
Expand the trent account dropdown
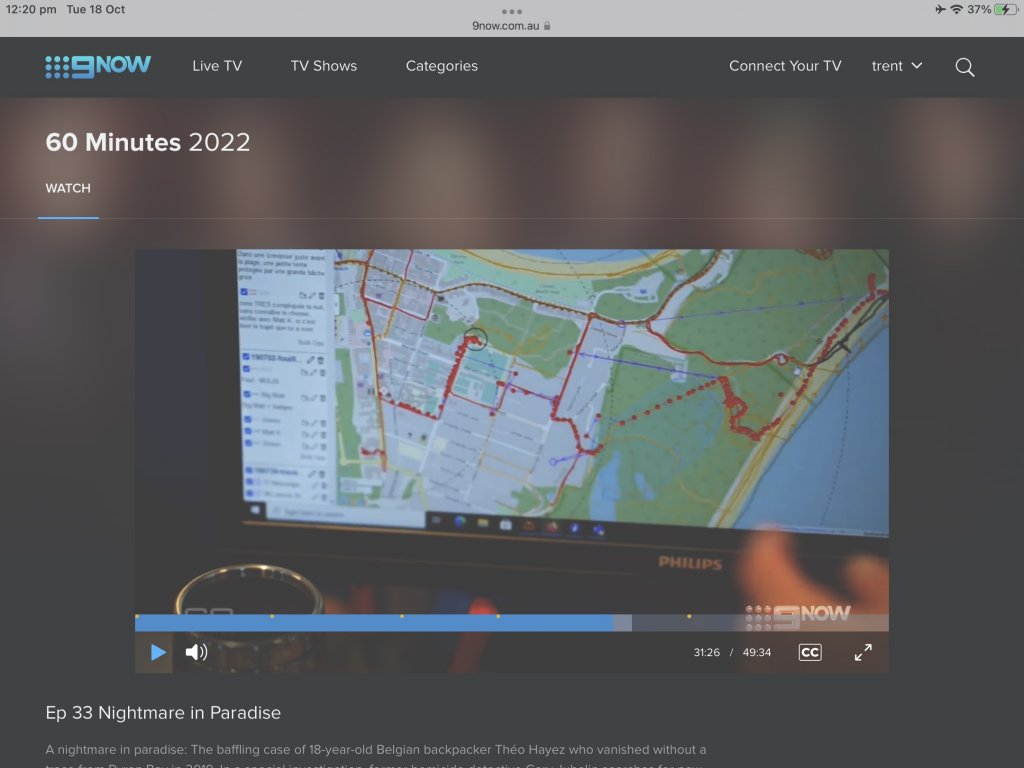[897, 66]
